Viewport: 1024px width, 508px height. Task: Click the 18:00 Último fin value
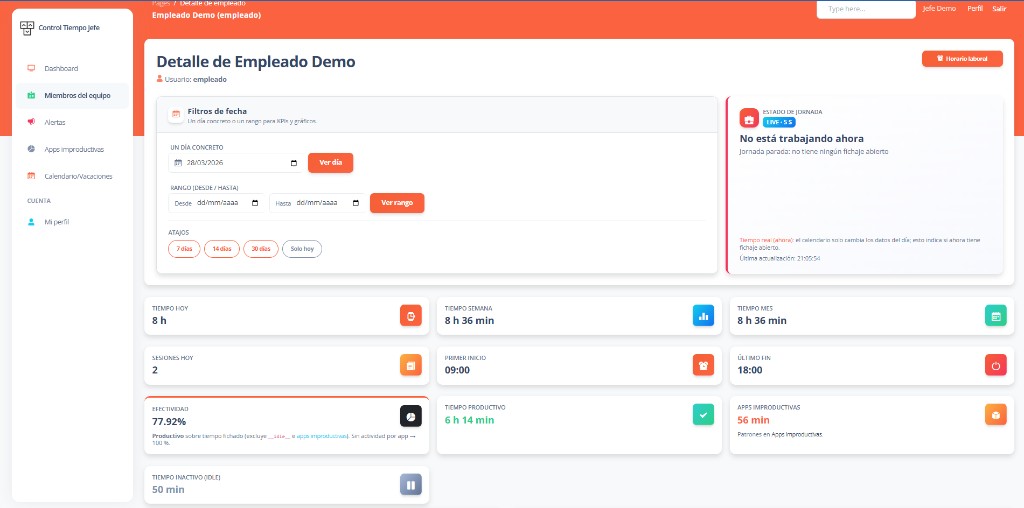(750, 370)
